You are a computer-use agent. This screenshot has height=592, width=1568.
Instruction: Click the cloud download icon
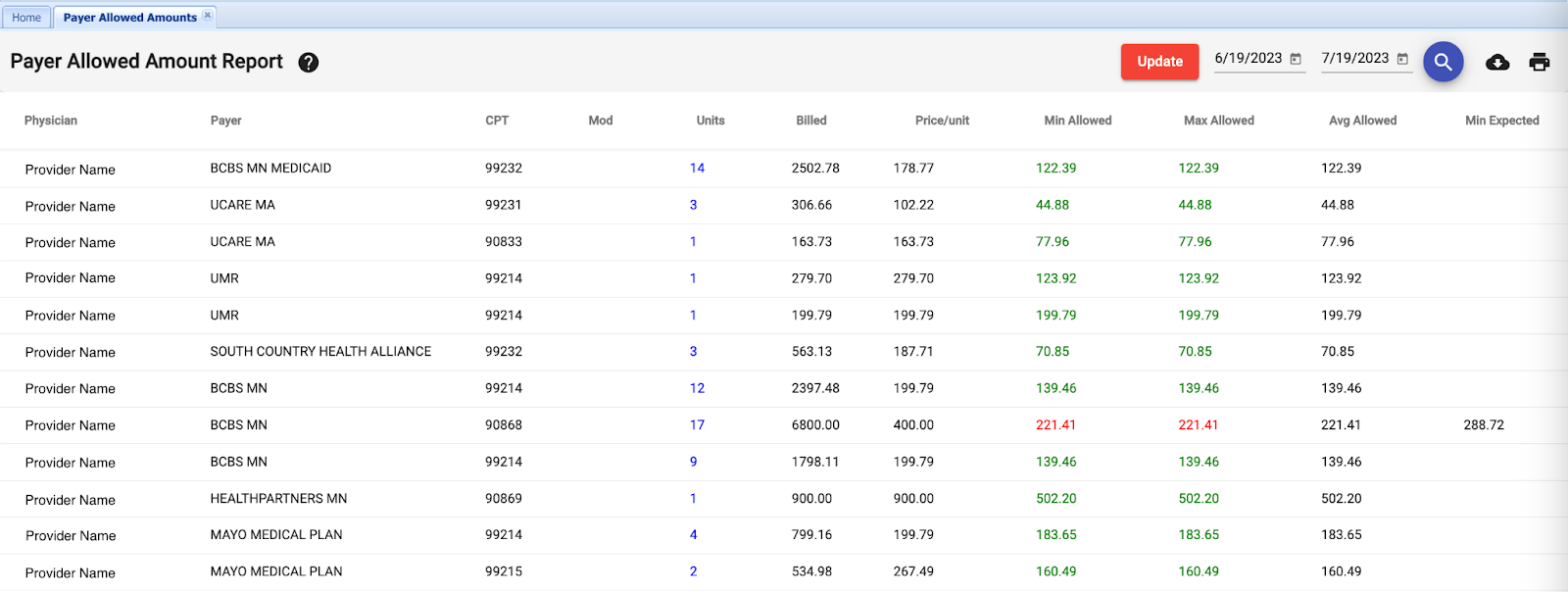pyautogui.click(x=1496, y=63)
